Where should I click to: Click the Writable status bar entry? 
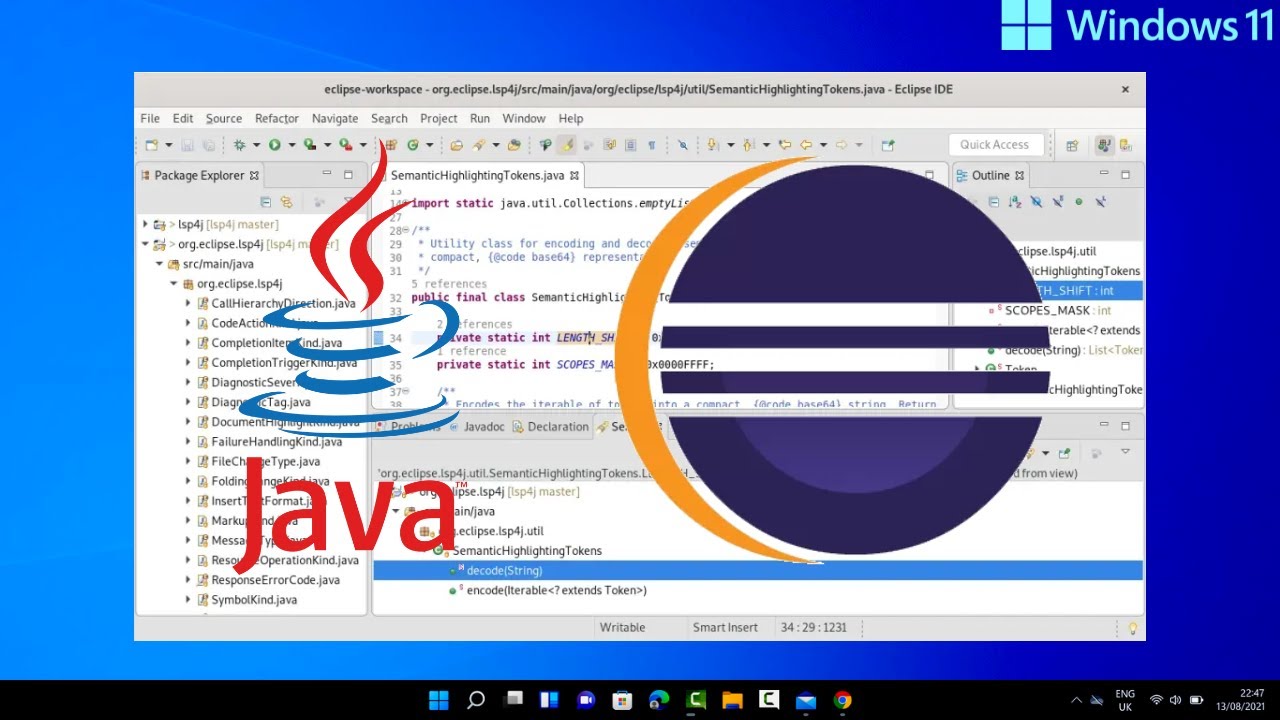pos(622,627)
